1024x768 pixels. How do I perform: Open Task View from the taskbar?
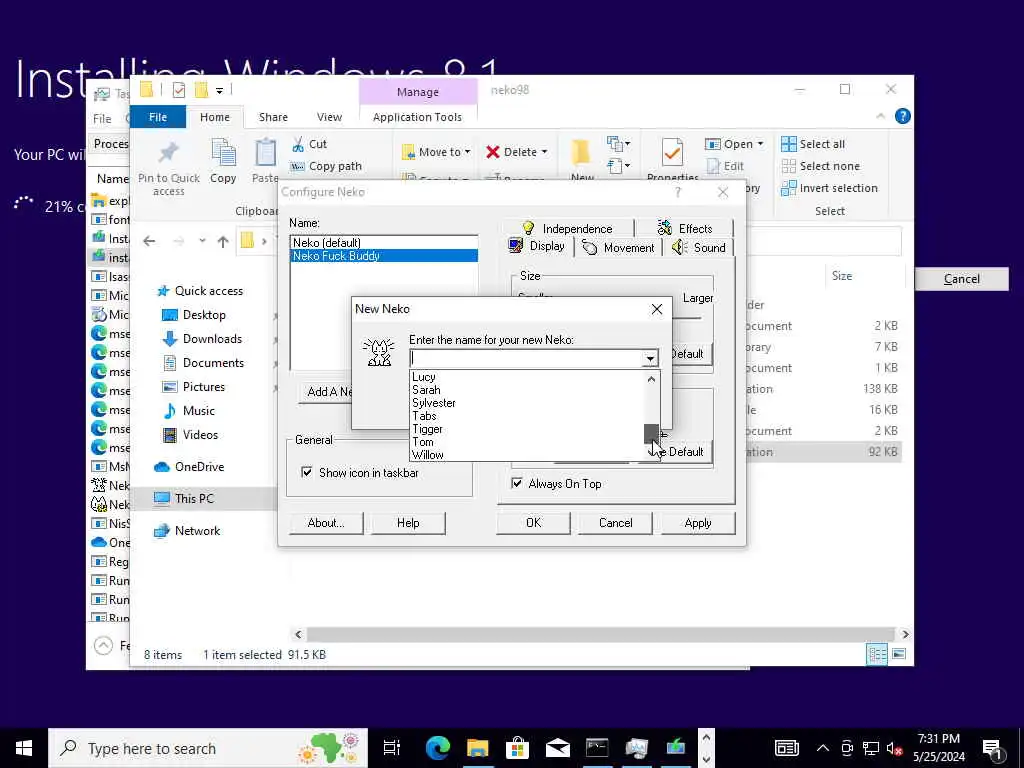391,748
